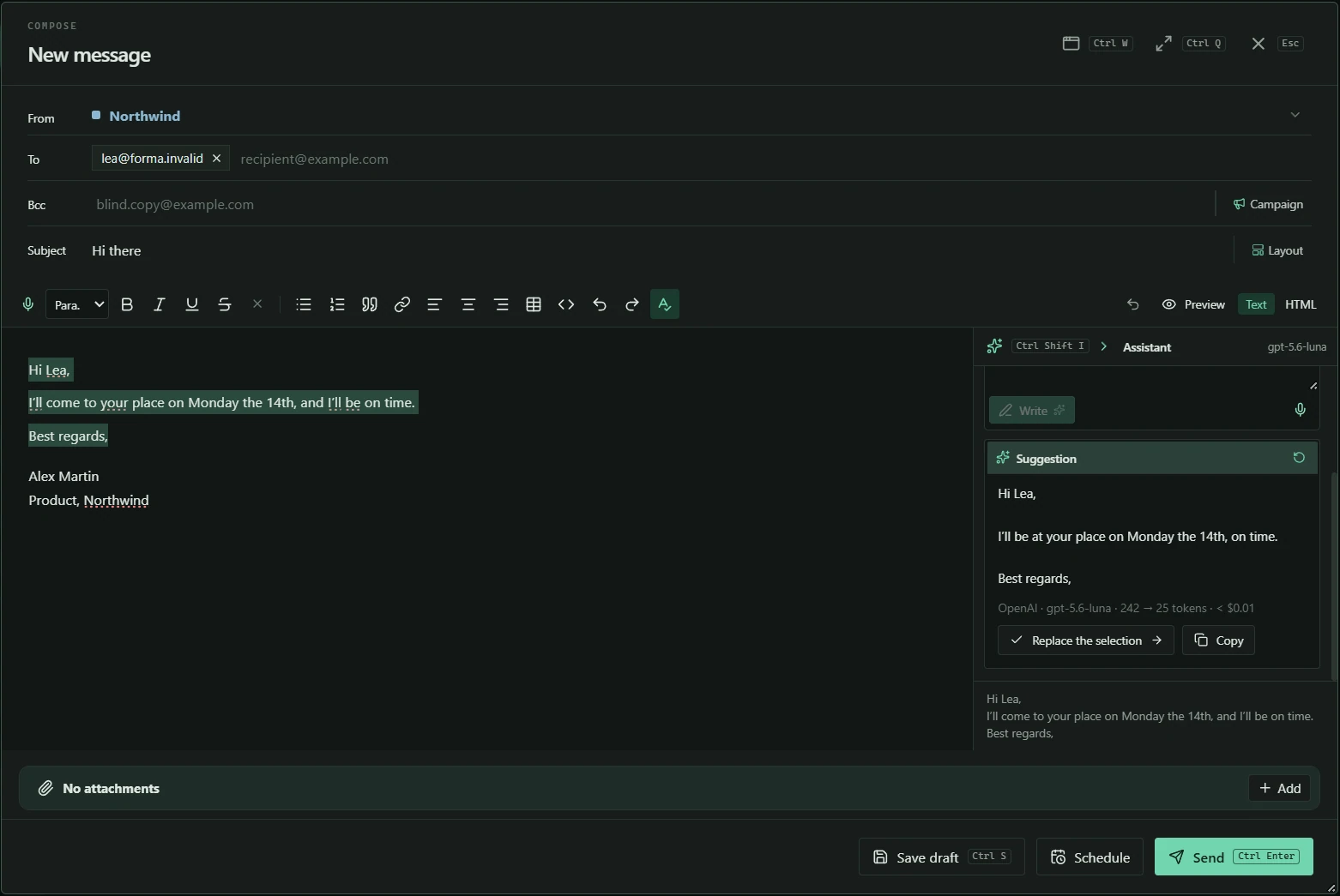Viewport: 1340px width, 896px height.
Task: Switch to the Text editor tab
Action: pos(1256,304)
